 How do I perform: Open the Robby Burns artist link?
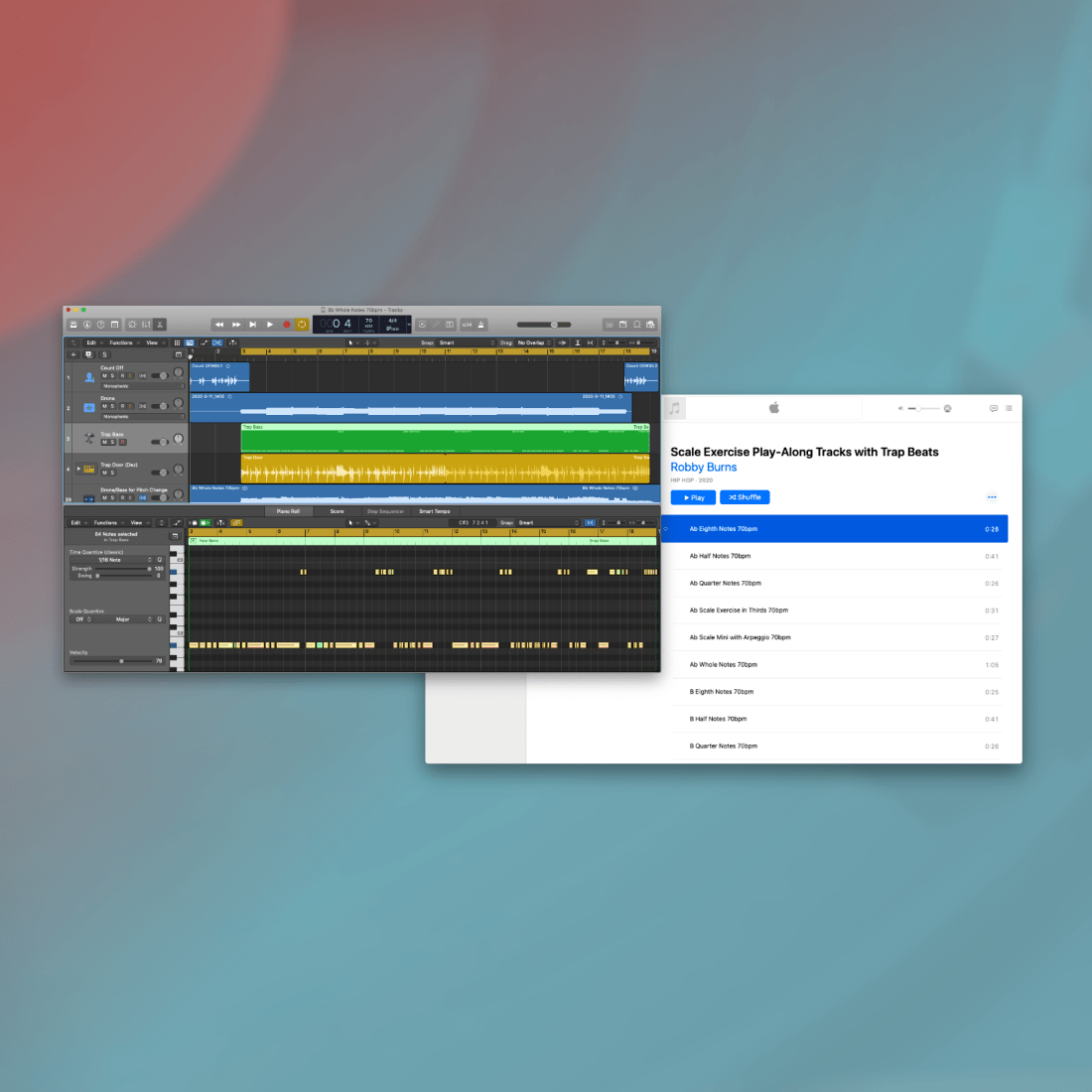coord(703,468)
